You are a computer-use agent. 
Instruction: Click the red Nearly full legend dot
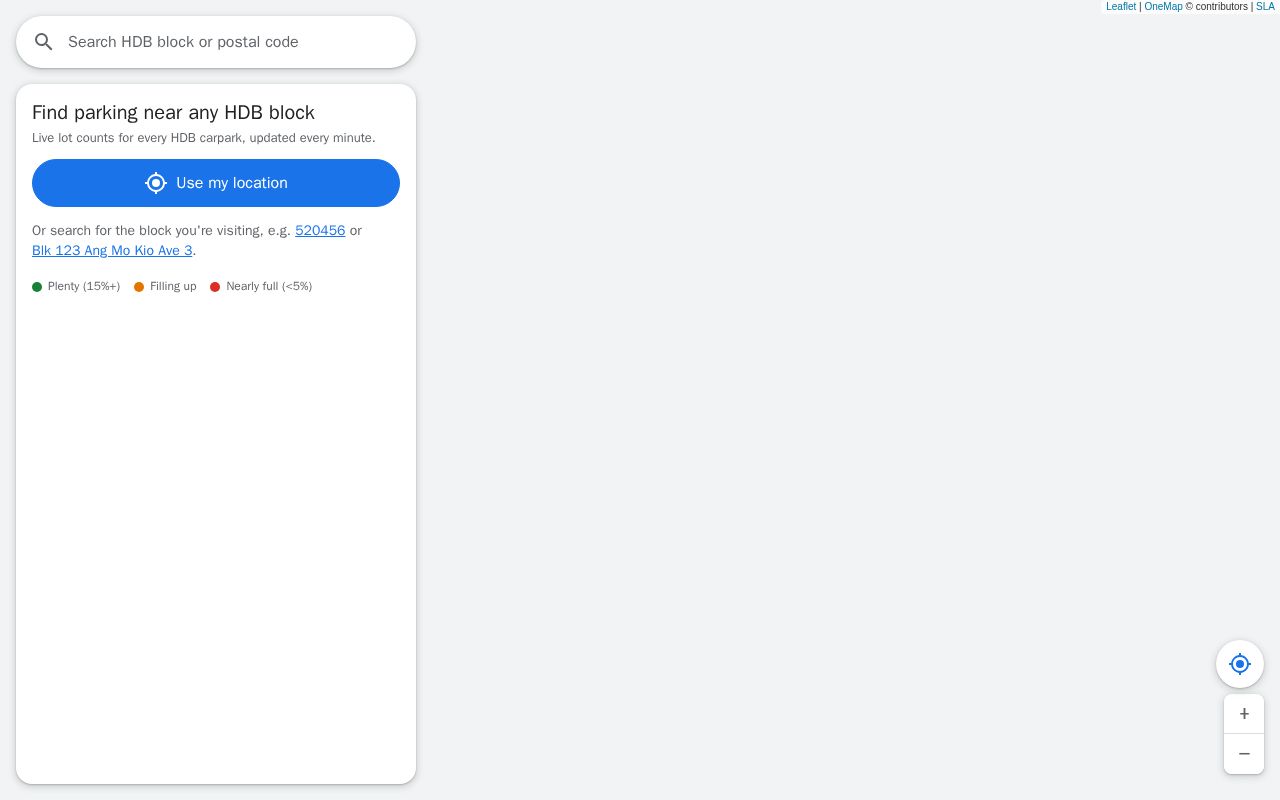point(215,287)
